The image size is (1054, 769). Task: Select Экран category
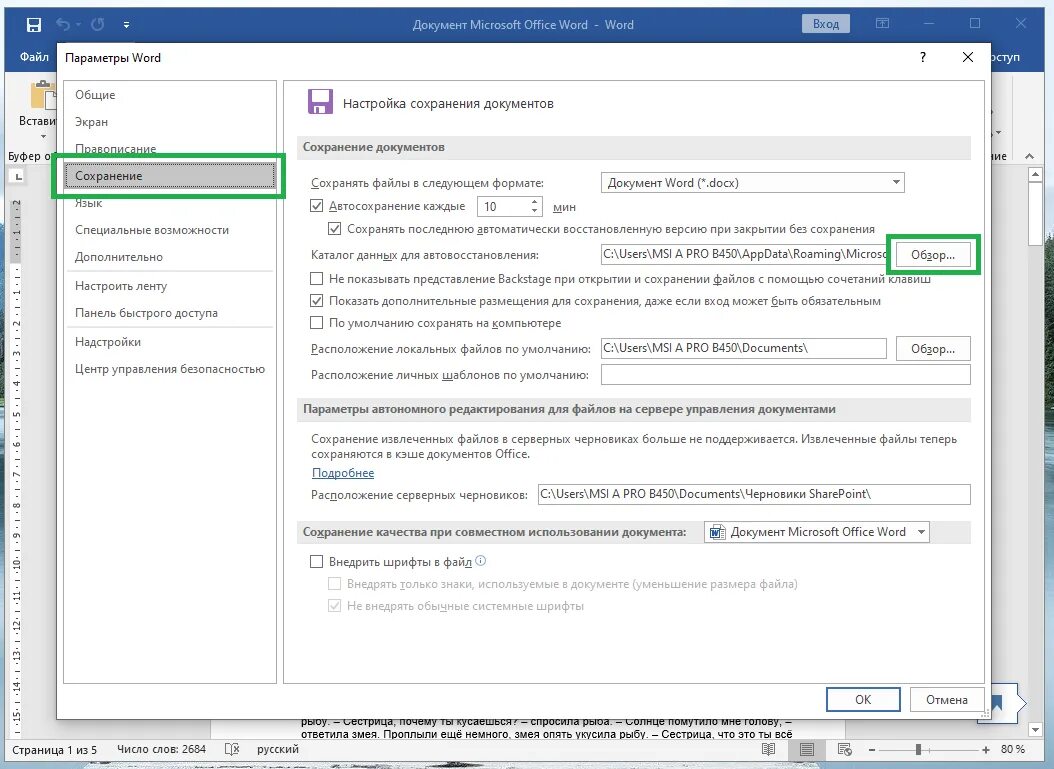tap(169, 122)
